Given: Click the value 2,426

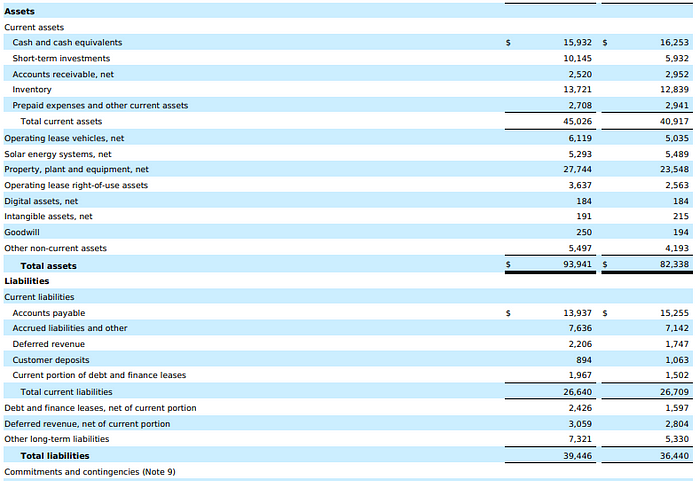Looking at the screenshot, I should pos(580,408).
